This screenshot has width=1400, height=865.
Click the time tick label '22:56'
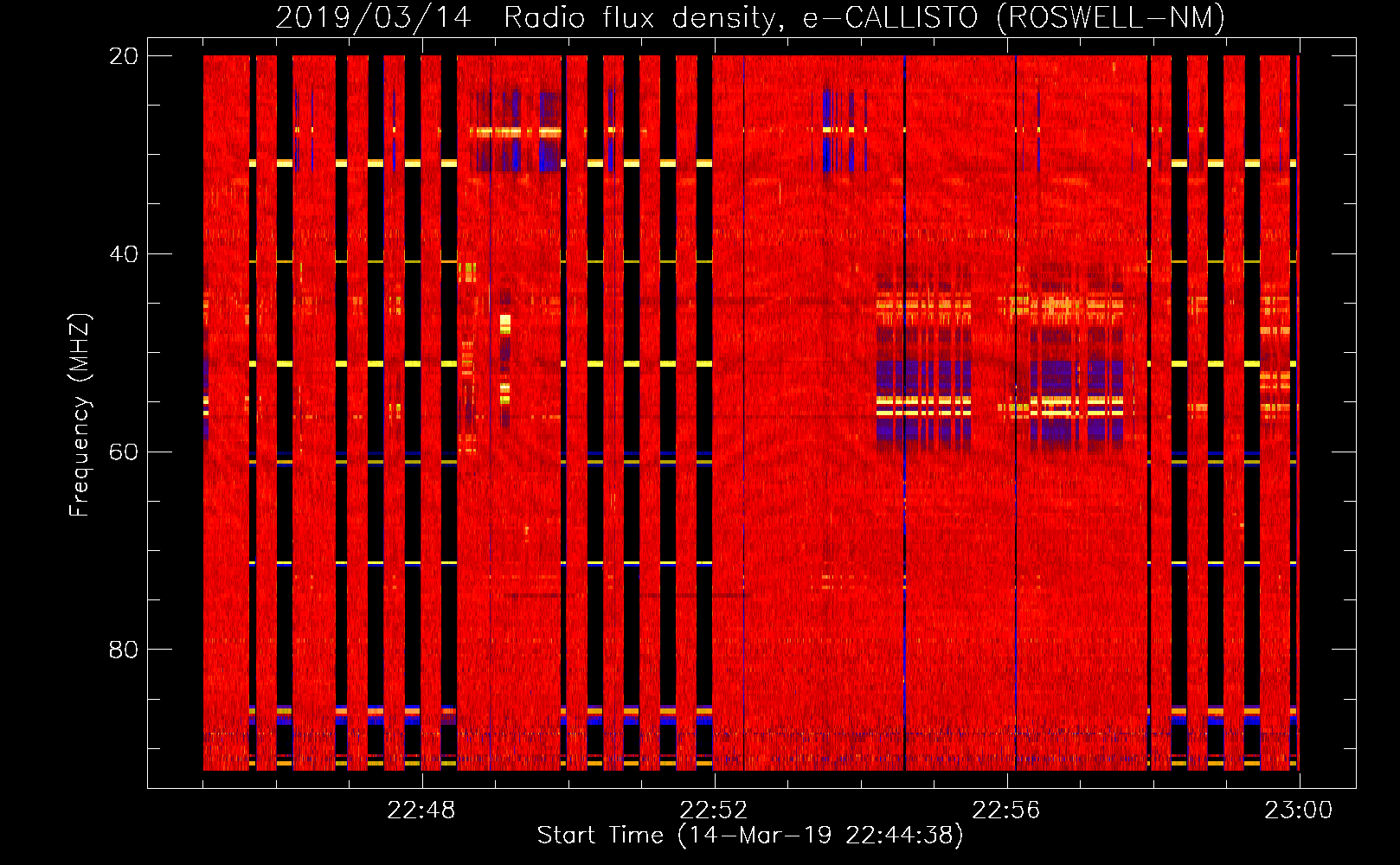(x=1006, y=811)
